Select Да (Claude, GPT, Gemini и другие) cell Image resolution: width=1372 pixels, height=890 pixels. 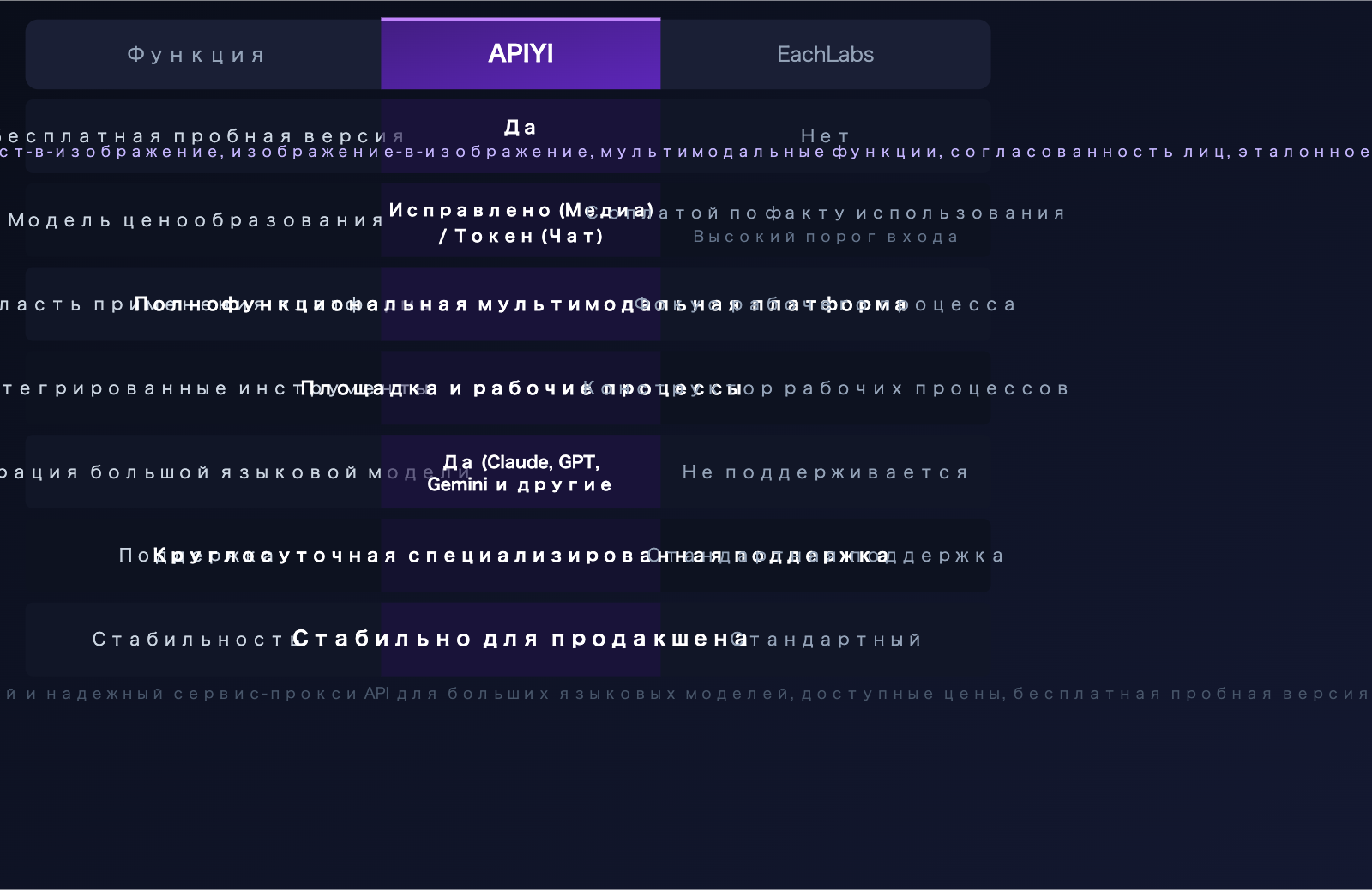(521, 472)
